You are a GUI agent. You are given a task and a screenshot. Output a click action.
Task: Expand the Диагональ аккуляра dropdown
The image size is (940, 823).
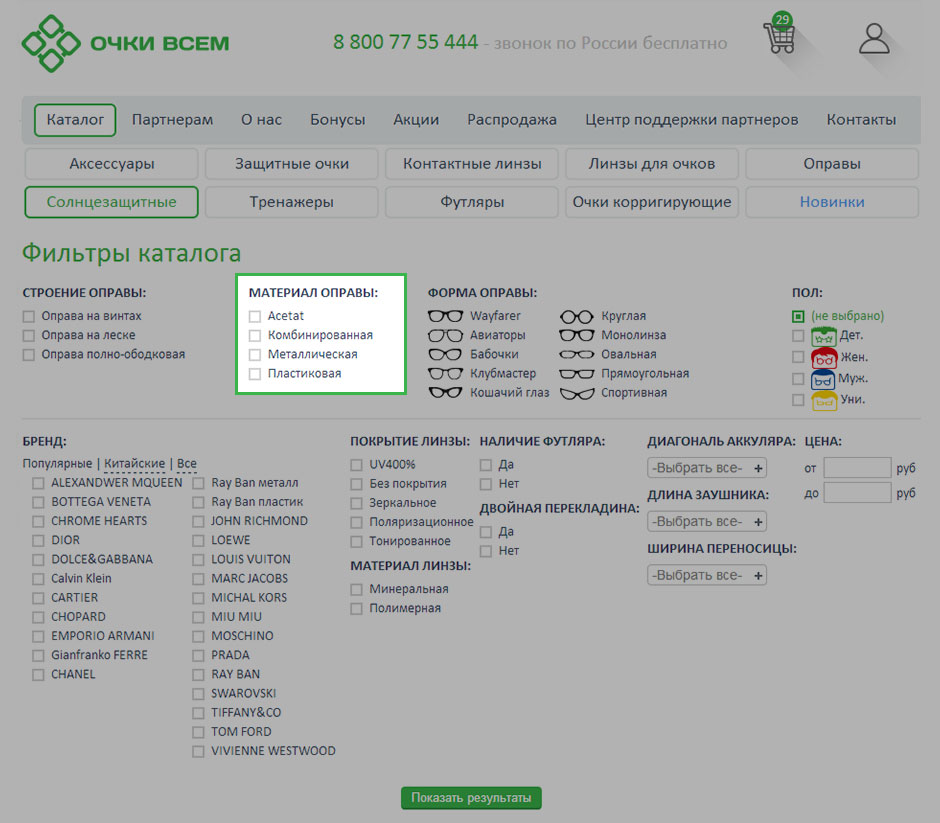707,468
